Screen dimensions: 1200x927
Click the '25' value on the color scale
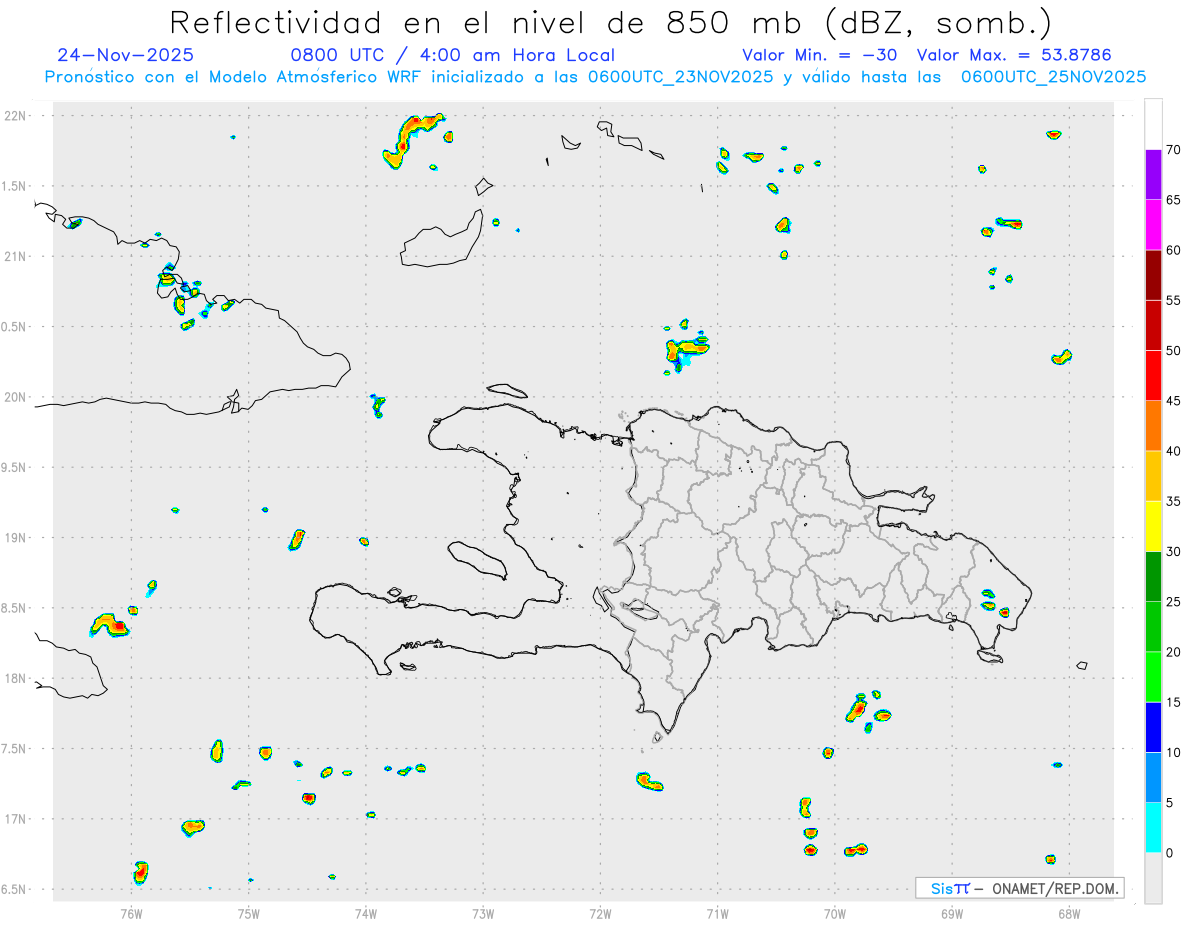coord(1173,602)
